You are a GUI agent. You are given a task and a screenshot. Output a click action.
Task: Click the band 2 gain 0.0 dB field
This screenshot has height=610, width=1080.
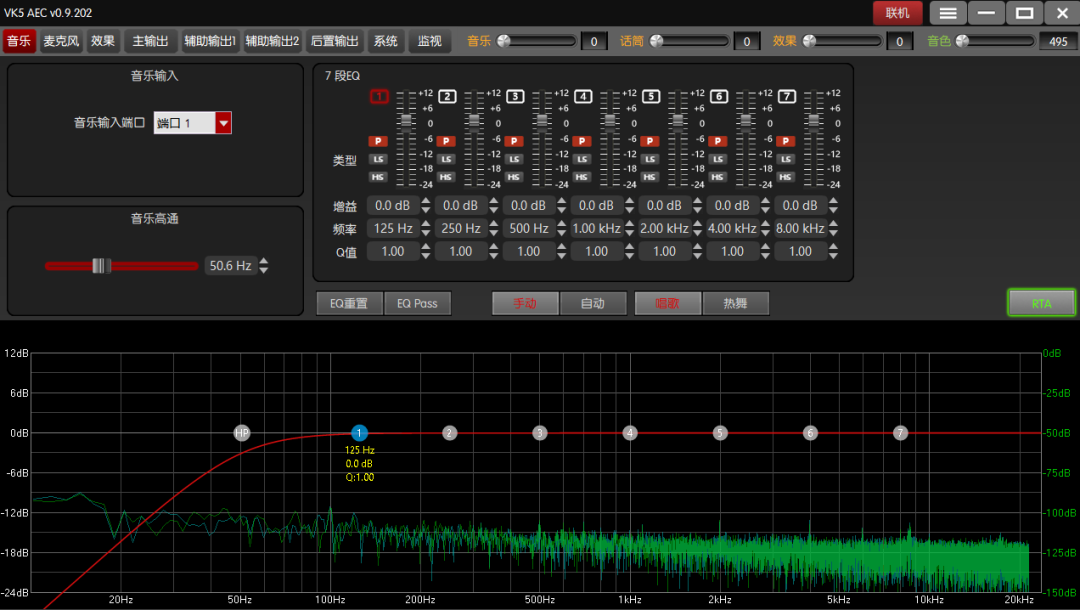(x=460, y=205)
